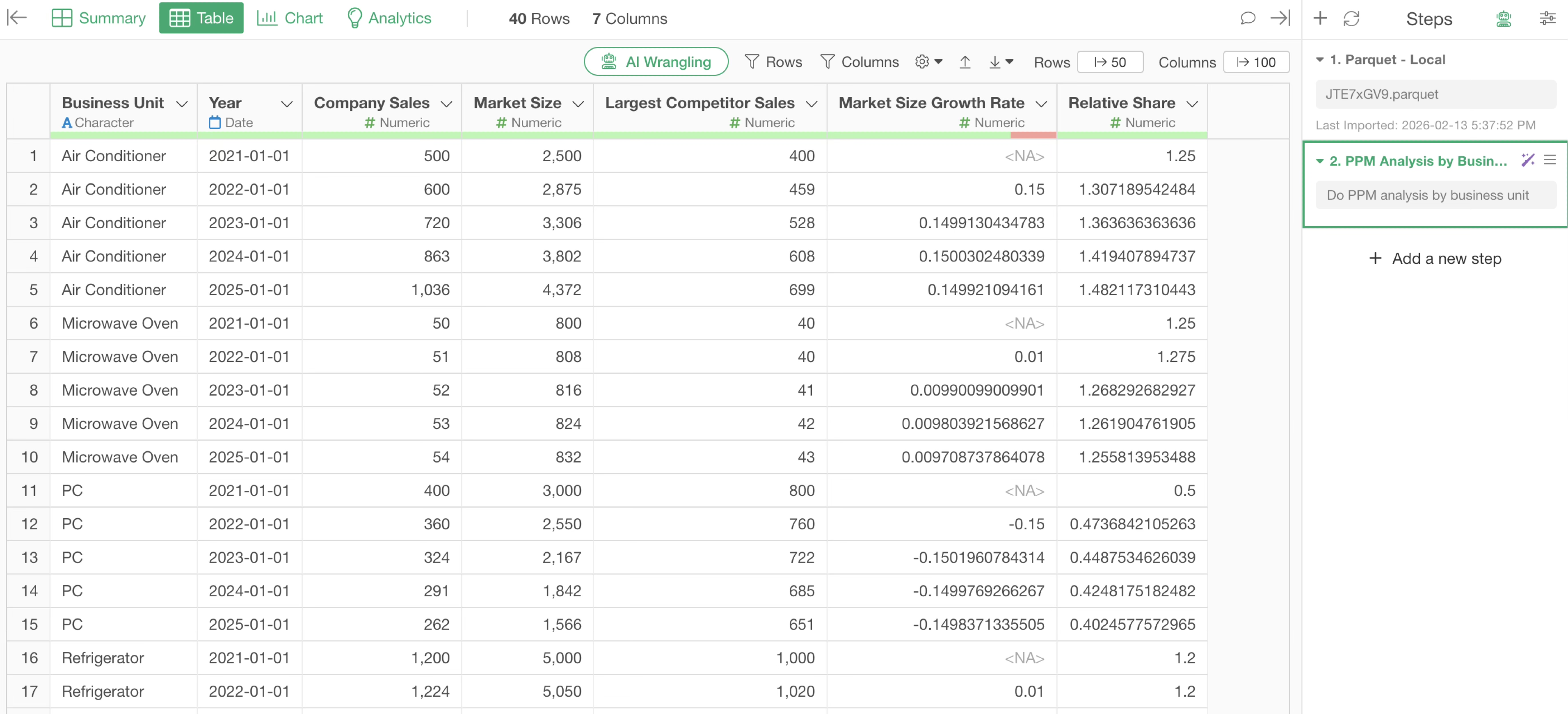Open the sliders settings icon in Steps
The image size is (1568, 714).
(x=1547, y=19)
